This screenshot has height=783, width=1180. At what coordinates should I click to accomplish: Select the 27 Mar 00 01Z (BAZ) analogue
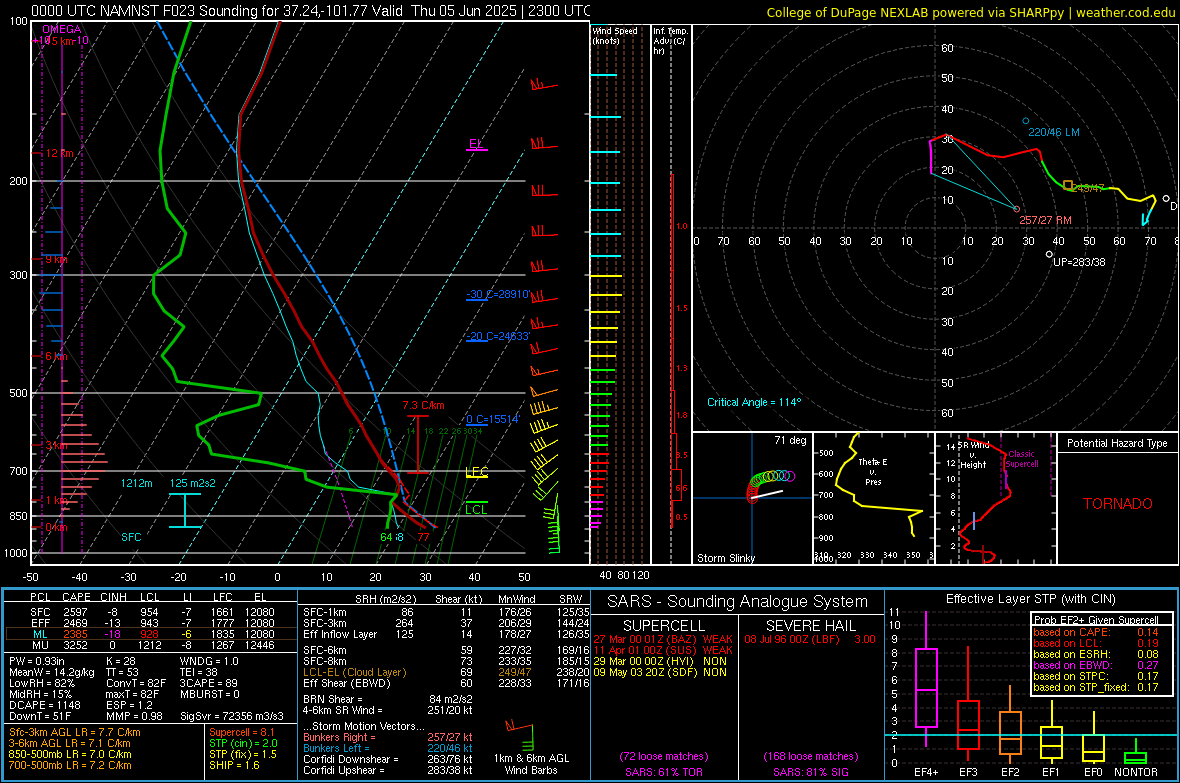(662, 639)
